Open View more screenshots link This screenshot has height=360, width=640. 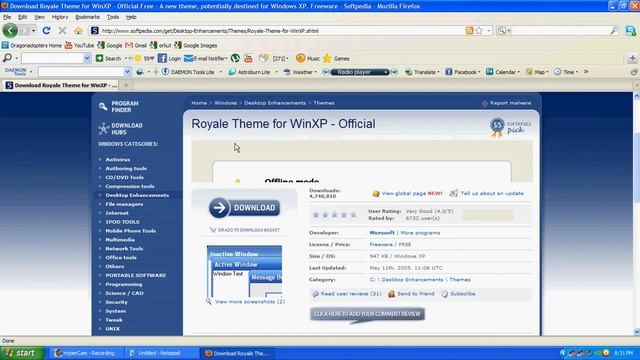(x=250, y=302)
